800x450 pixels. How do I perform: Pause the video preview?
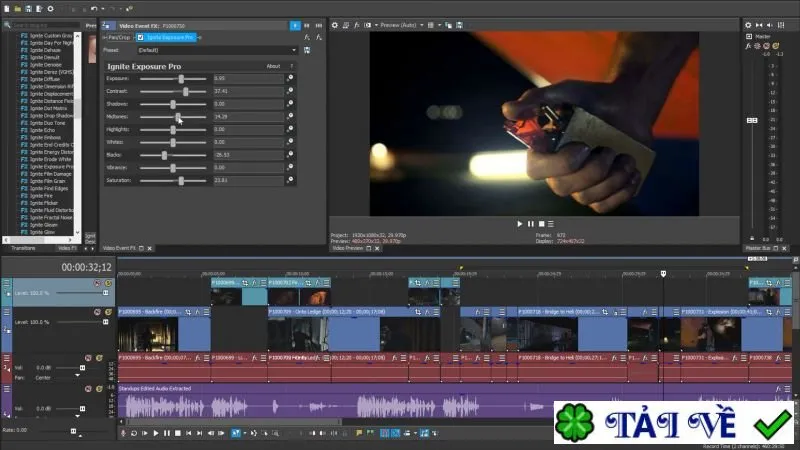531,223
